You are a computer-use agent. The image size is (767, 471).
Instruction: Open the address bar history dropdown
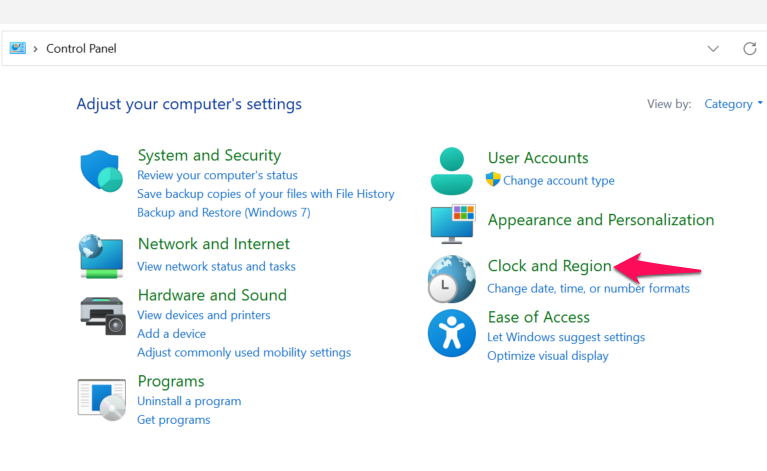(x=713, y=48)
